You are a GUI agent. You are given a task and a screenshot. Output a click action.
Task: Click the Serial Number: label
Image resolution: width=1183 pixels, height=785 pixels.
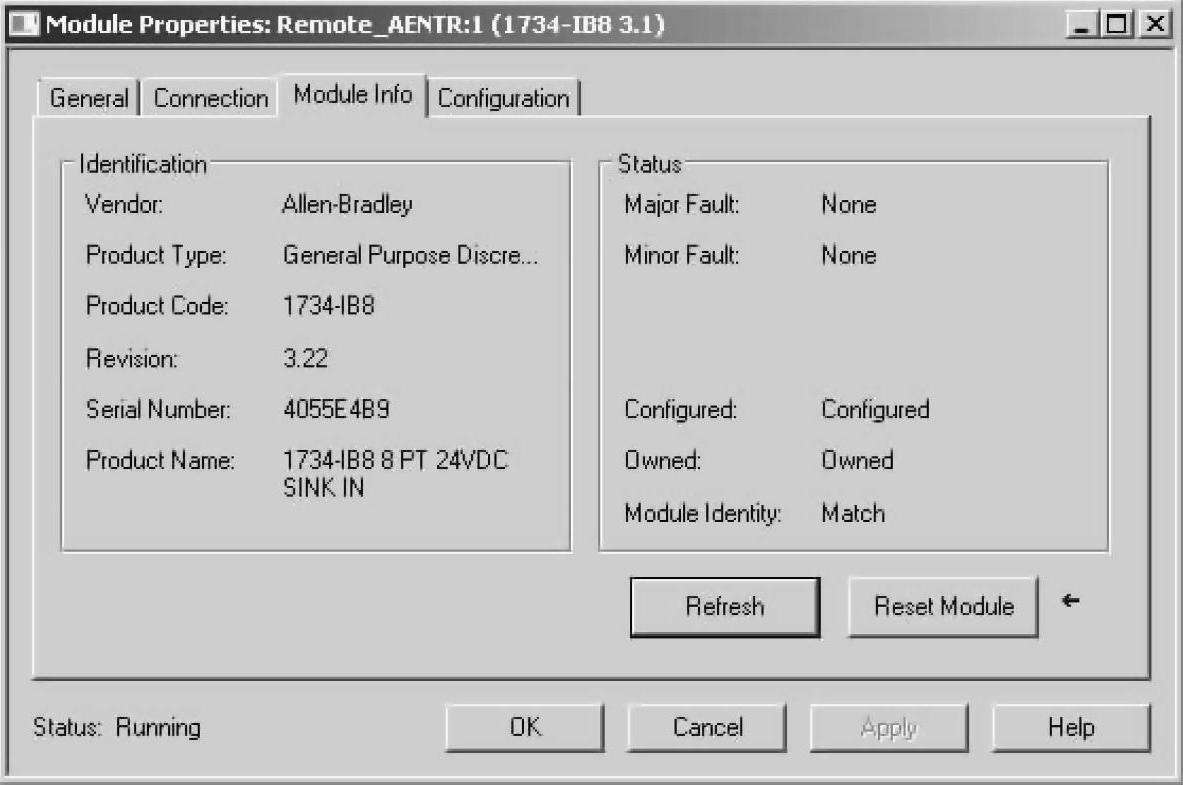pyautogui.click(x=158, y=409)
